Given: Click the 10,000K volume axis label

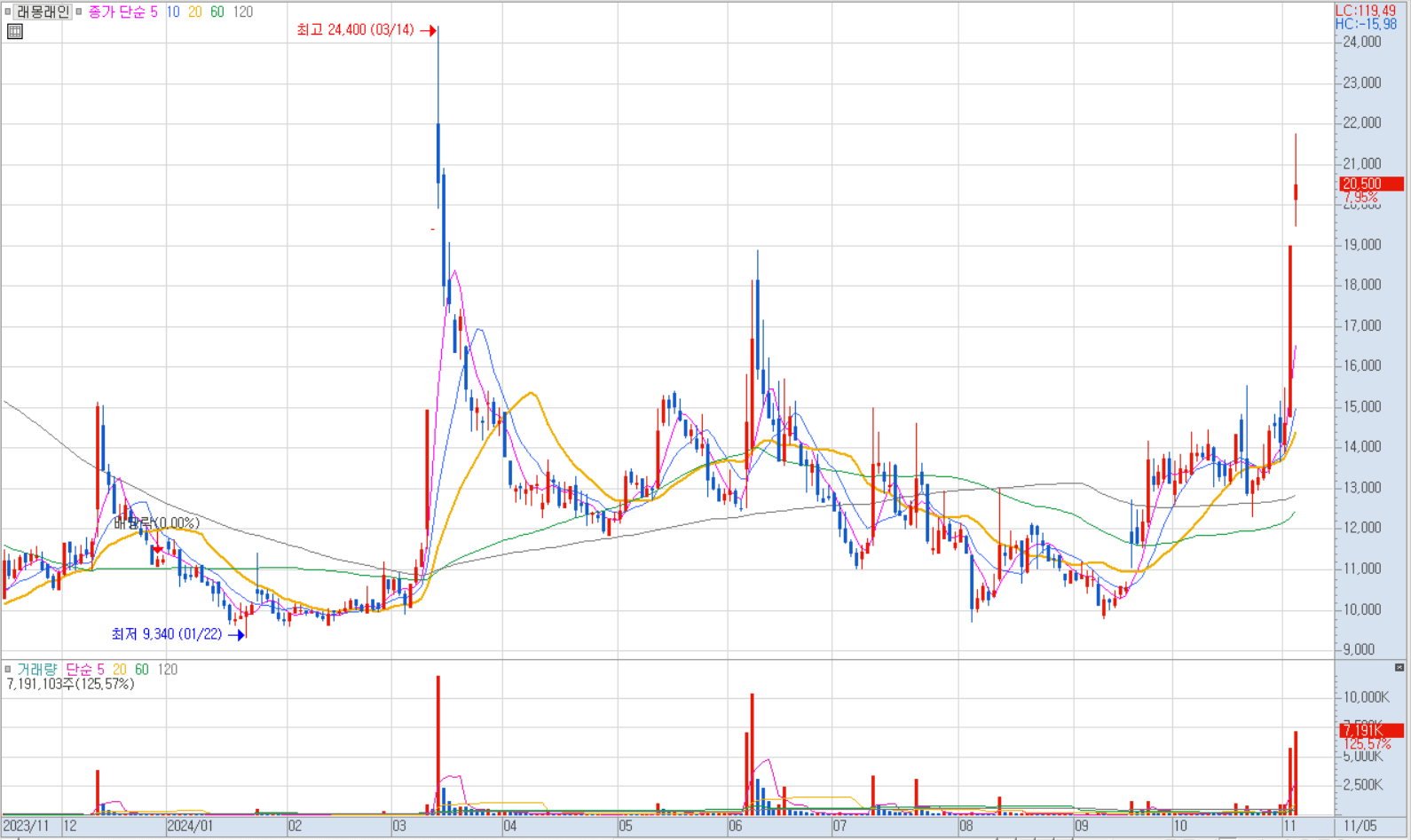Looking at the screenshot, I should pos(1365,697).
